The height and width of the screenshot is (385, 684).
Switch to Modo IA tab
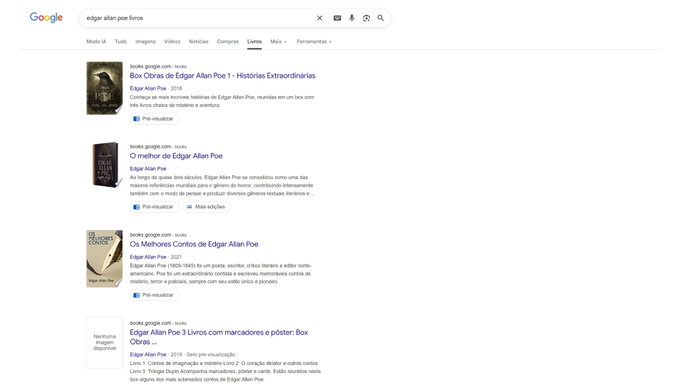(x=96, y=41)
